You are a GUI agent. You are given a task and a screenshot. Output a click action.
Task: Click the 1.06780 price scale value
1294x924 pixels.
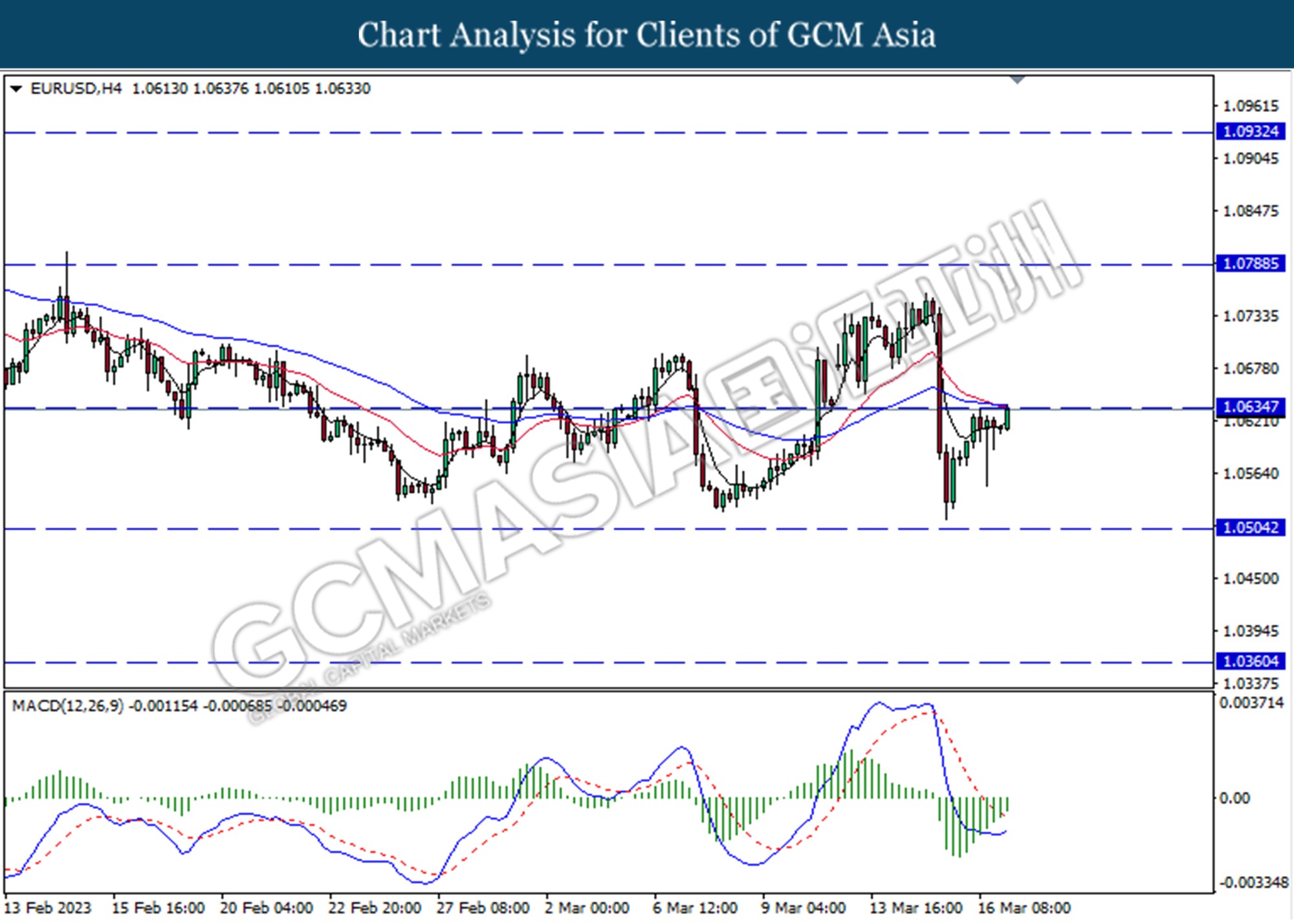click(x=1251, y=368)
